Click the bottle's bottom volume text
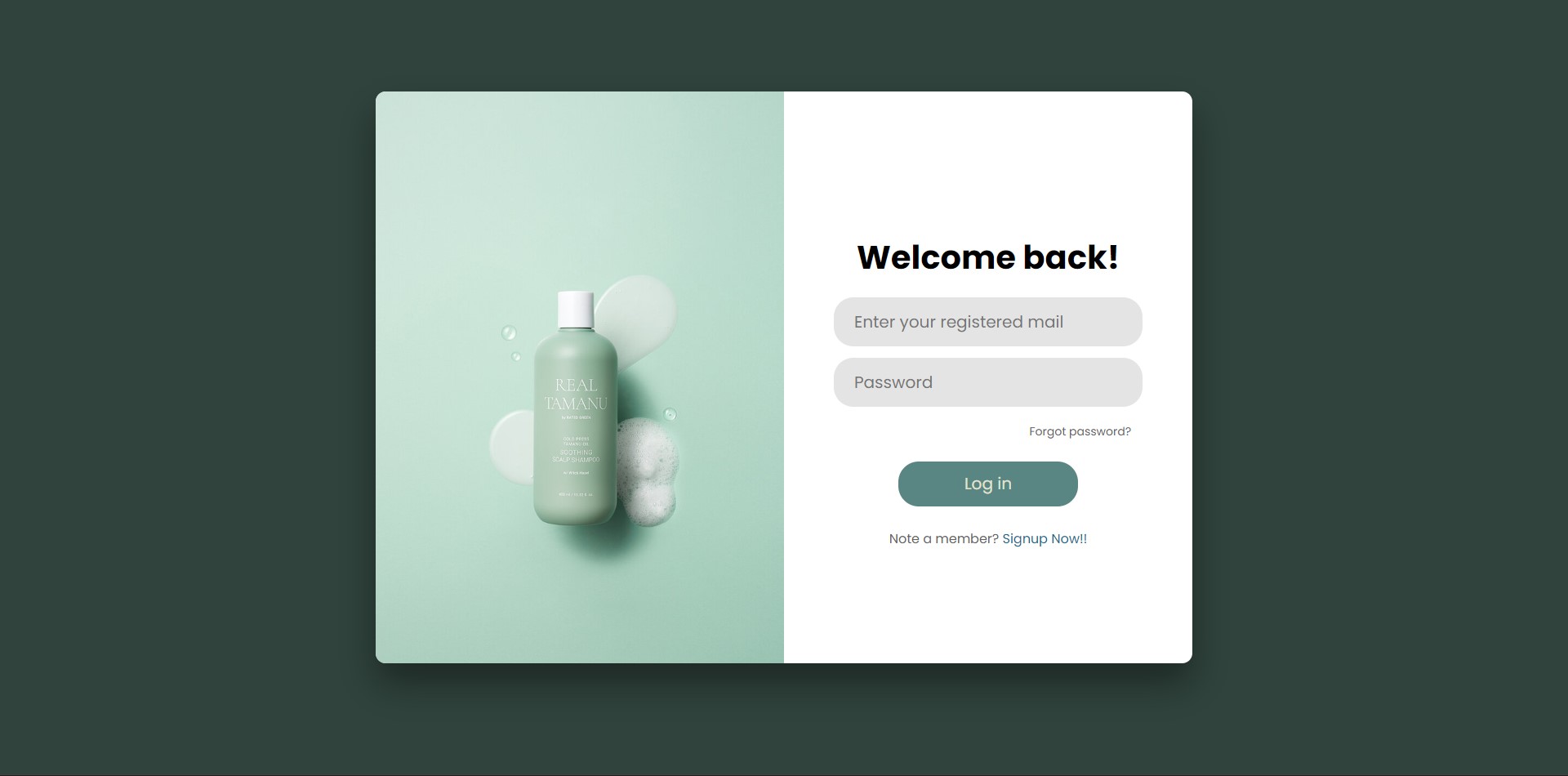Viewport: 1568px width, 776px height. pos(576,494)
